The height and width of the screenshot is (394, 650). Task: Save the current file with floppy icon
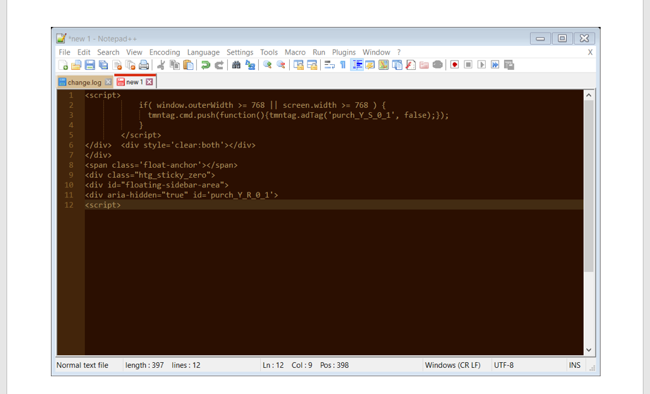(x=90, y=65)
